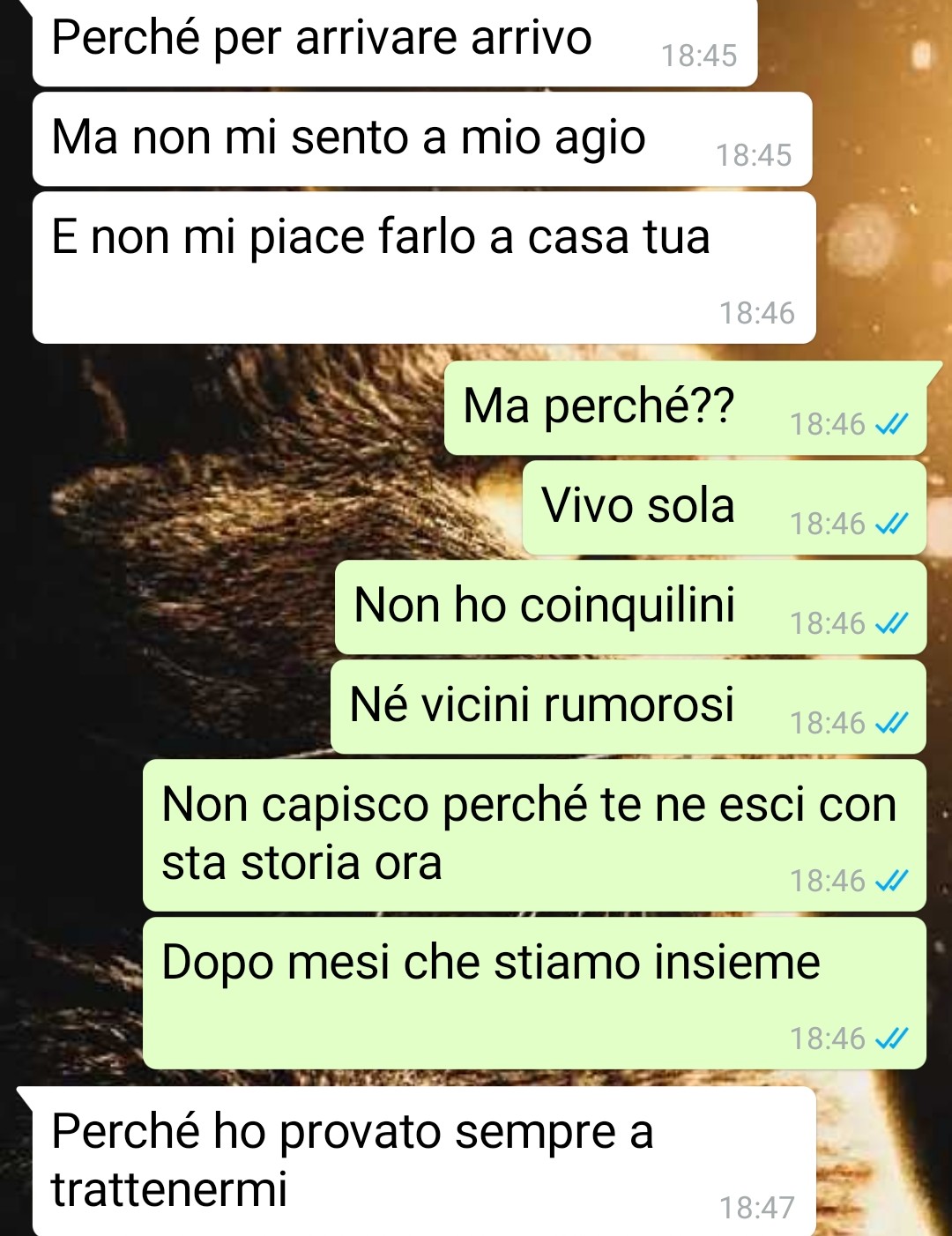This screenshot has width=952, height=1236.
Task: Tap the 'Non ho coinquilini' bubble
Action: click(x=630, y=607)
